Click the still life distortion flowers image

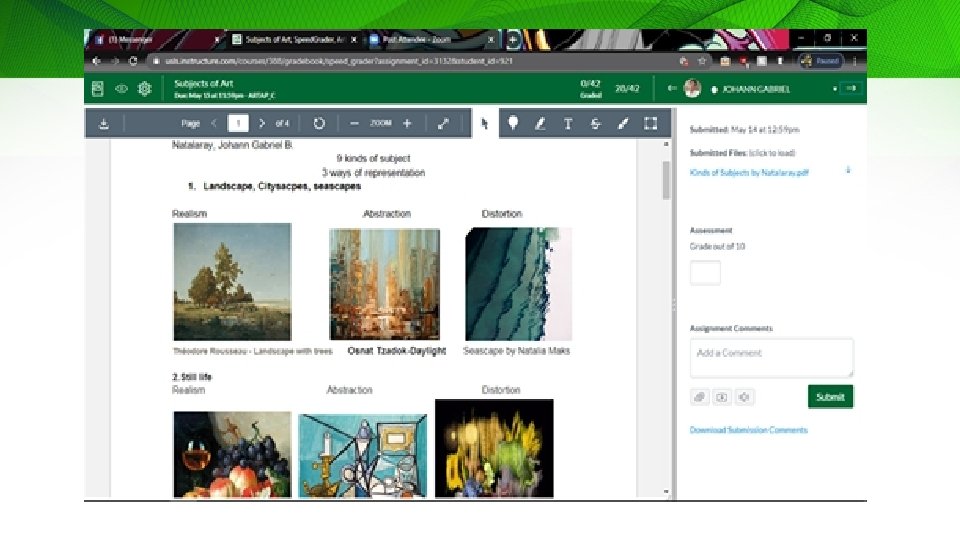[x=494, y=449]
